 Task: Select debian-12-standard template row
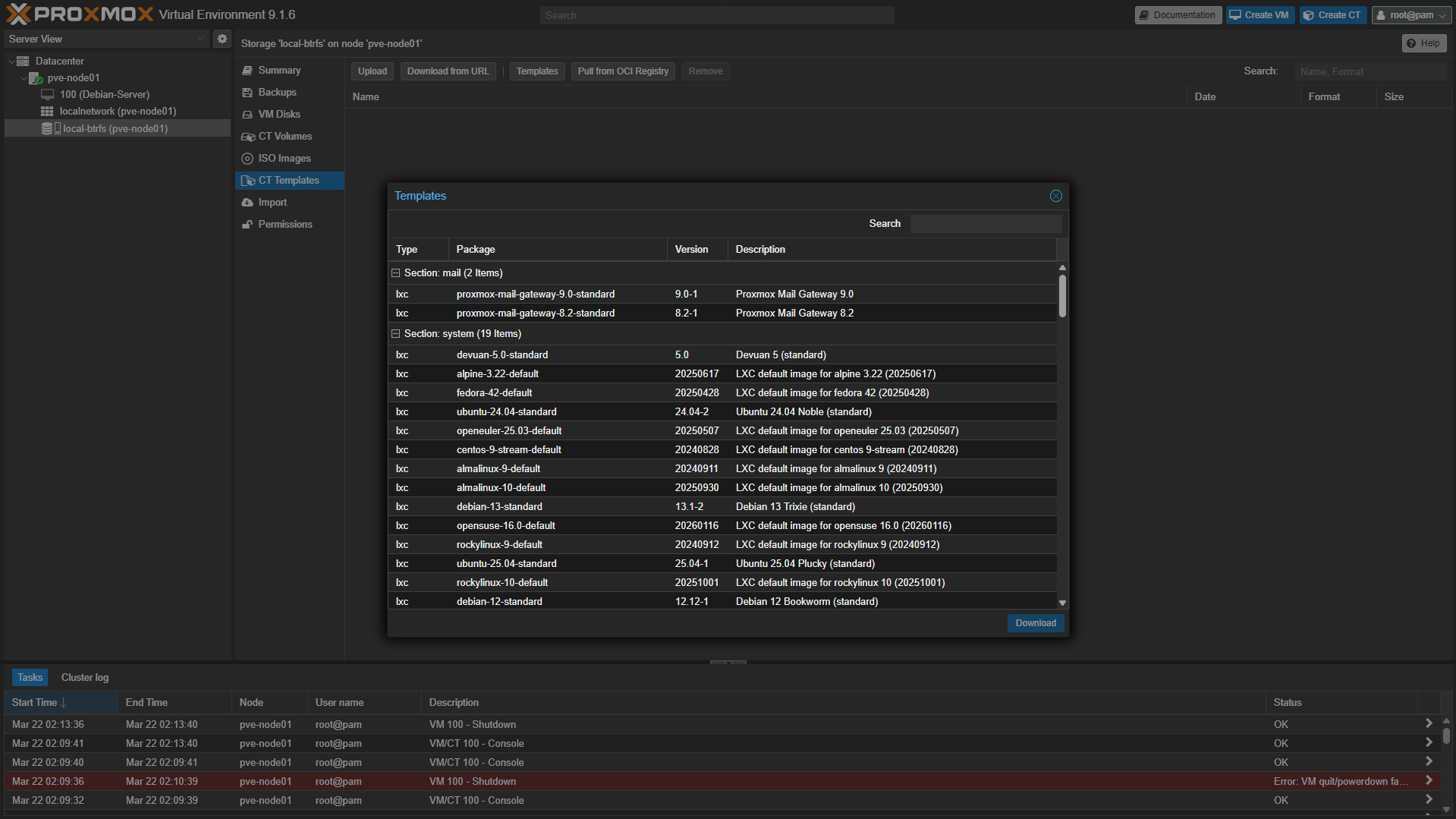722,600
